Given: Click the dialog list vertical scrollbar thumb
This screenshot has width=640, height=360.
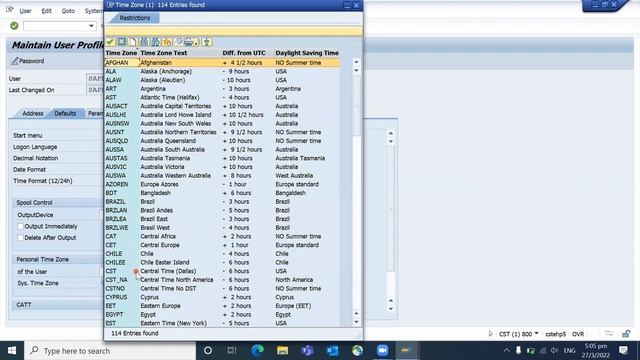Looking at the screenshot, I should [356, 105].
